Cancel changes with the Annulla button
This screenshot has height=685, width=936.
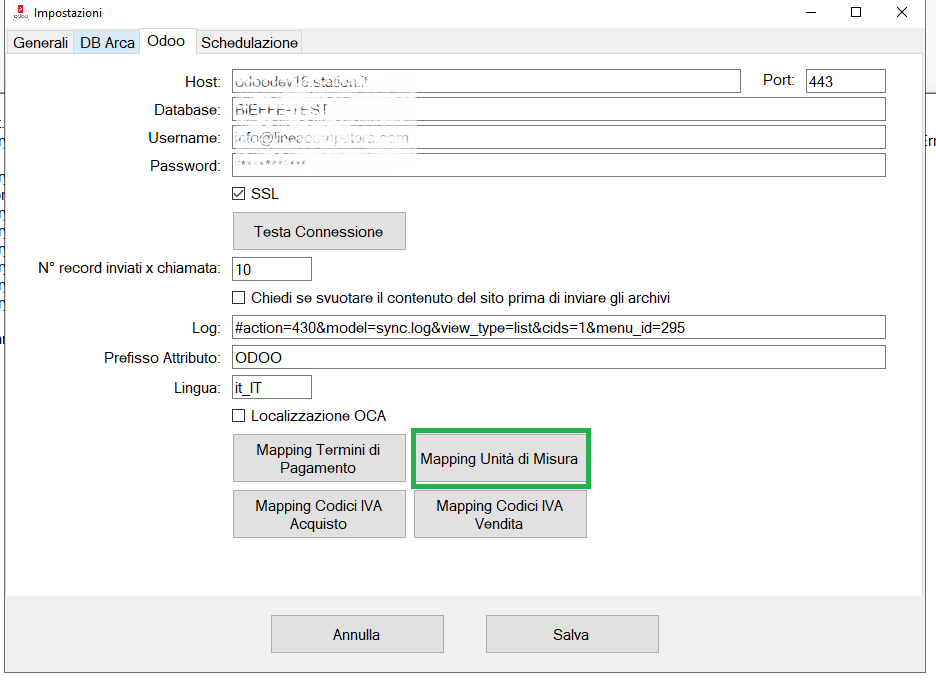357,634
